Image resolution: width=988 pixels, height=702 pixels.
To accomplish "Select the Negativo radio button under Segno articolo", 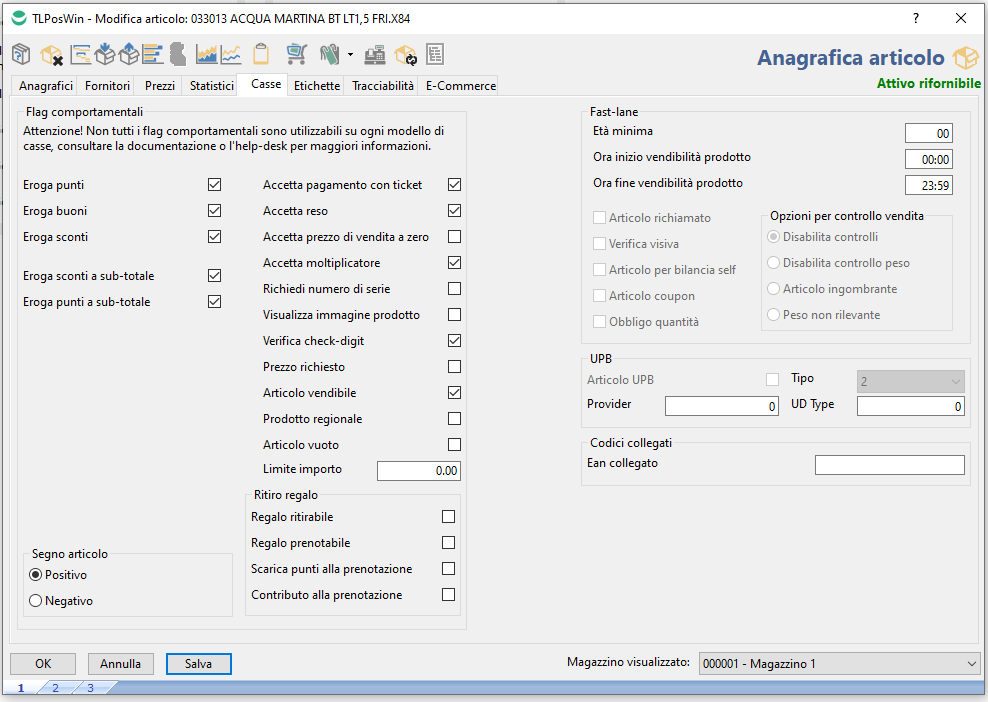I will 35,600.
